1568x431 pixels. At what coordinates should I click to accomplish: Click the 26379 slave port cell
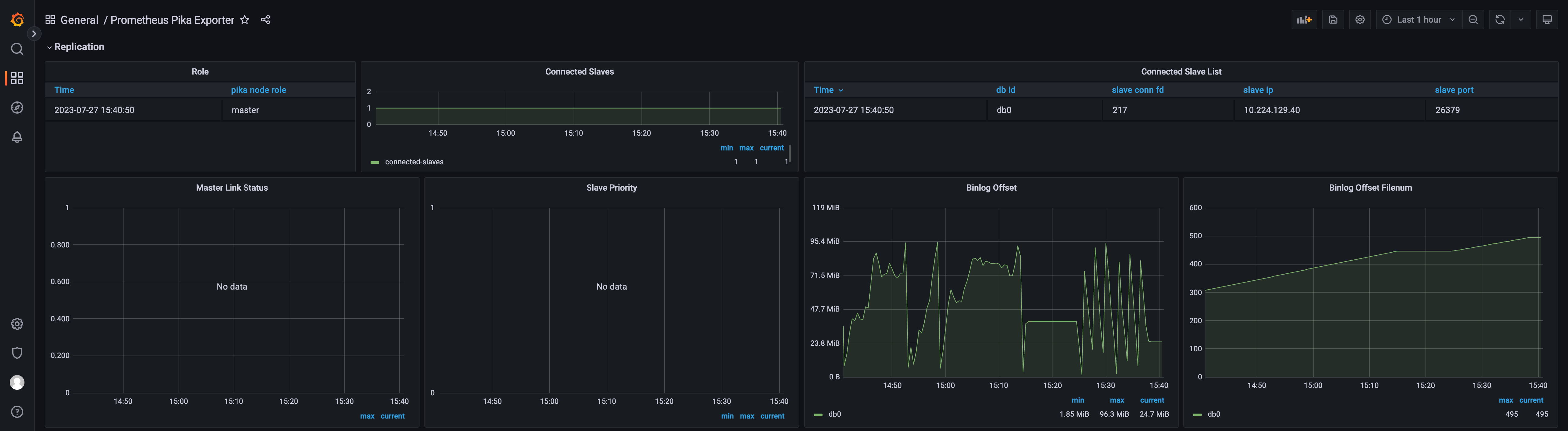coord(1491,110)
